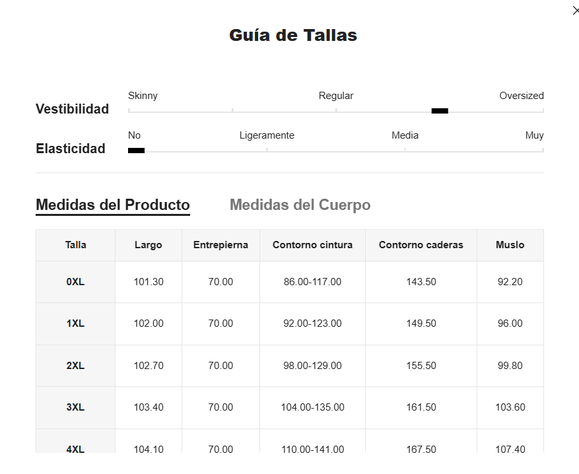Click the Contorno caderas column header
Viewport: 579px width, 474px height.
click(421, 245)
